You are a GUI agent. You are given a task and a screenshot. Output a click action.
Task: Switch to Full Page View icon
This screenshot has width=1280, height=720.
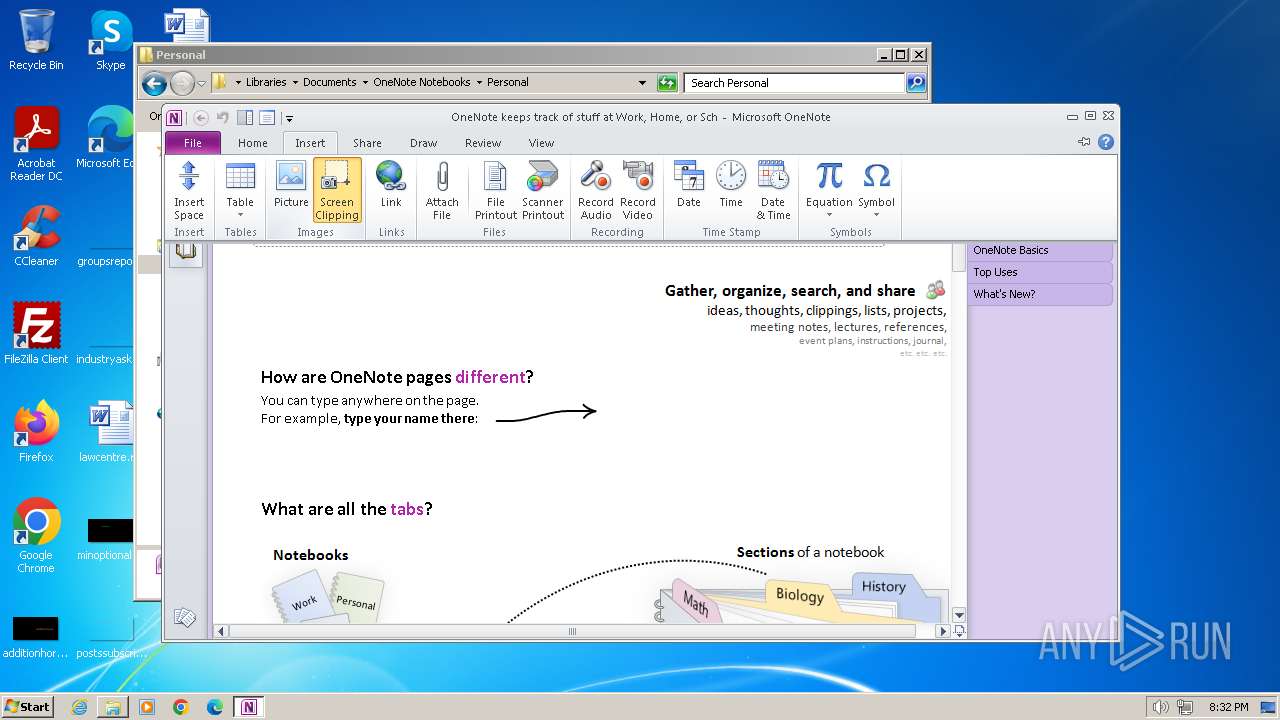[x=267, y=117]
